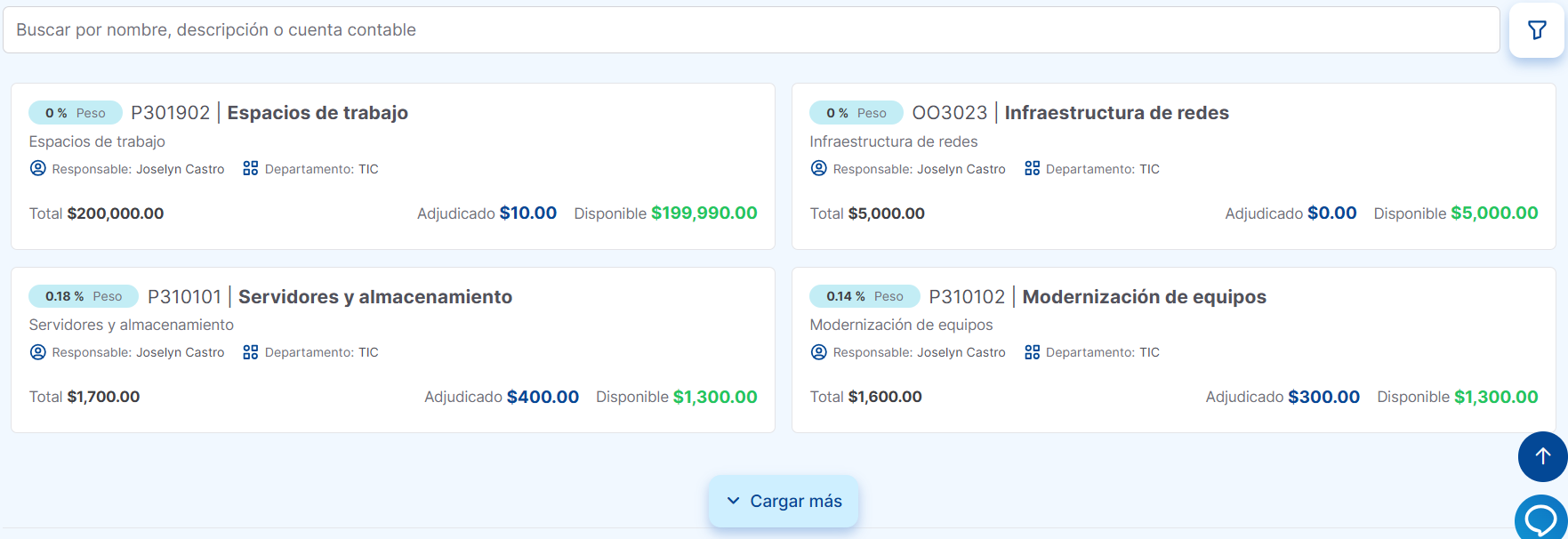This screenshot has height=539, width=1568.
Task: Click departamento grid icon in Infraestructura de redes
Action: pyautogui.click(x=1032, y=168)
